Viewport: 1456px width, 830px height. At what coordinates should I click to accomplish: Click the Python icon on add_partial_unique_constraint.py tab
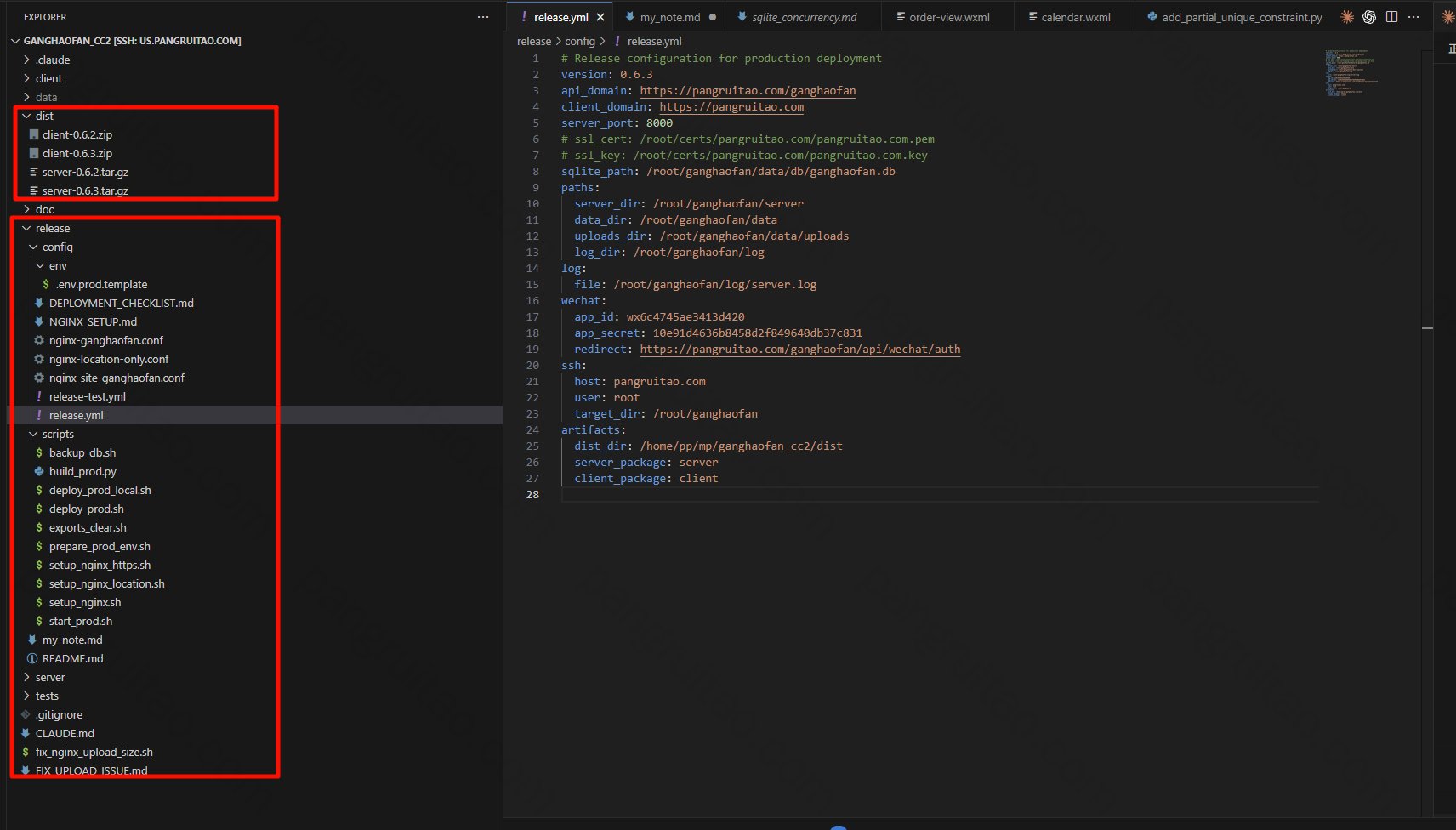click(x=1152, y=17)
